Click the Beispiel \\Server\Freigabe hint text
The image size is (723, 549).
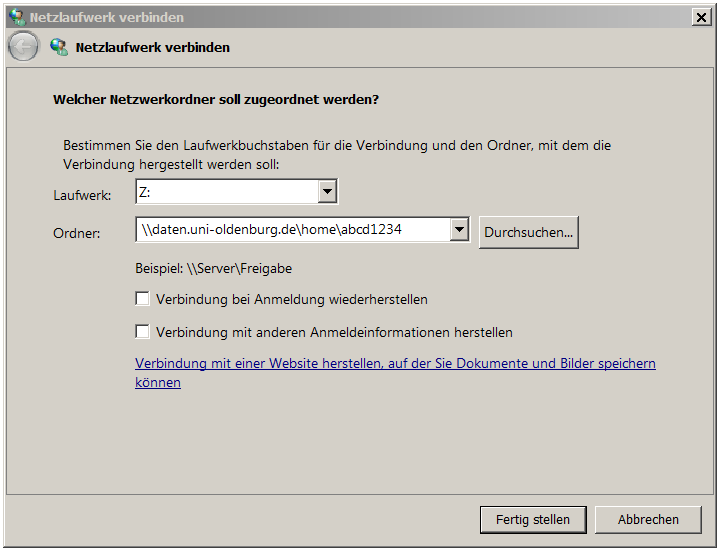(x=213, y=268)
